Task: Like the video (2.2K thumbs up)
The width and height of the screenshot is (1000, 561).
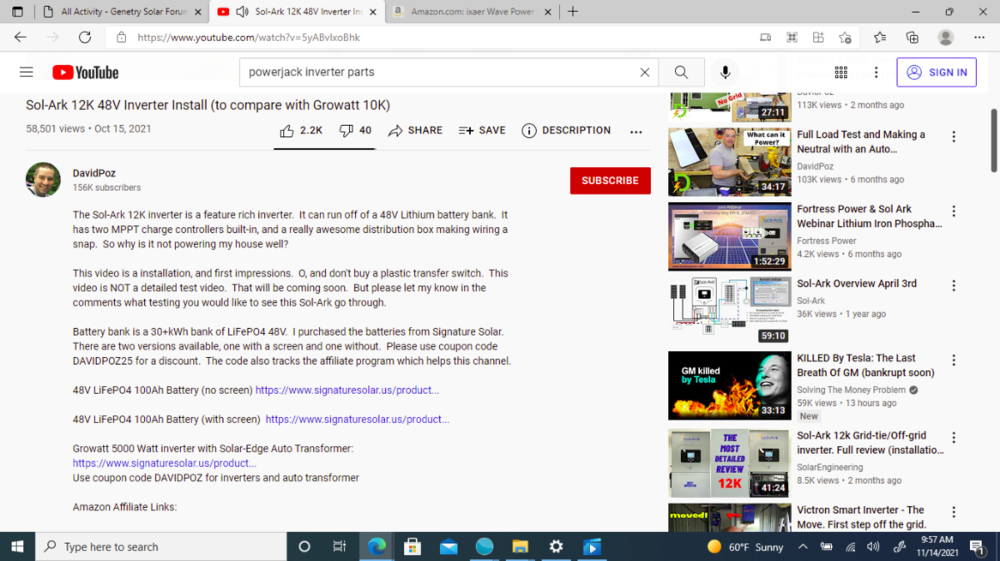Action: point(301,131)
